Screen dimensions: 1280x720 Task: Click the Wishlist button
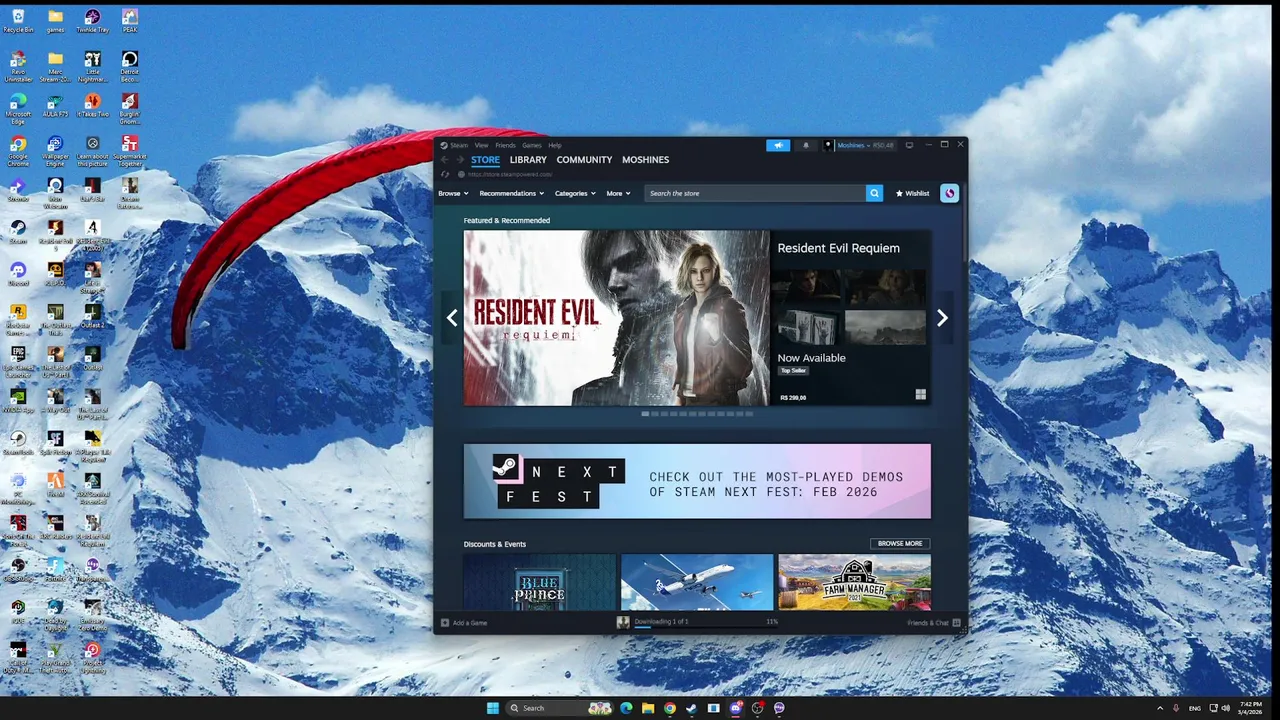tap(912, 193)
